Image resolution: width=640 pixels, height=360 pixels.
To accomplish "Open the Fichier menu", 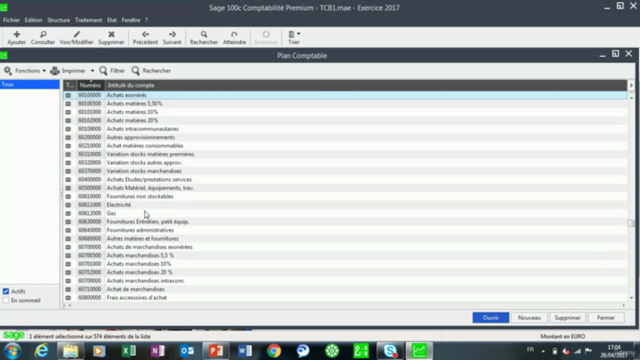I will pyautogui.click(x=11, y=20).
